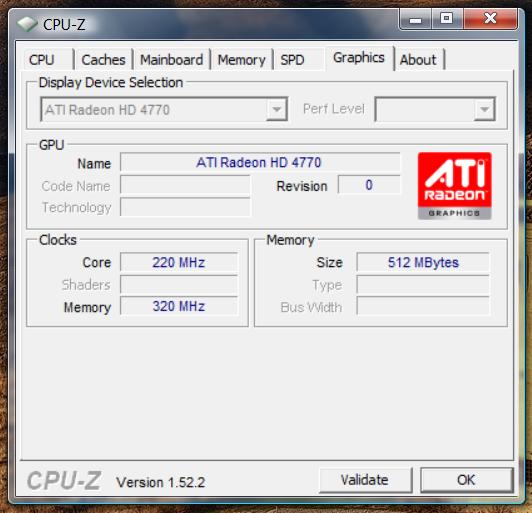Click the empty Shaders clock field
This screenshot has height=513, width=532.
click(x=179, y=284)
